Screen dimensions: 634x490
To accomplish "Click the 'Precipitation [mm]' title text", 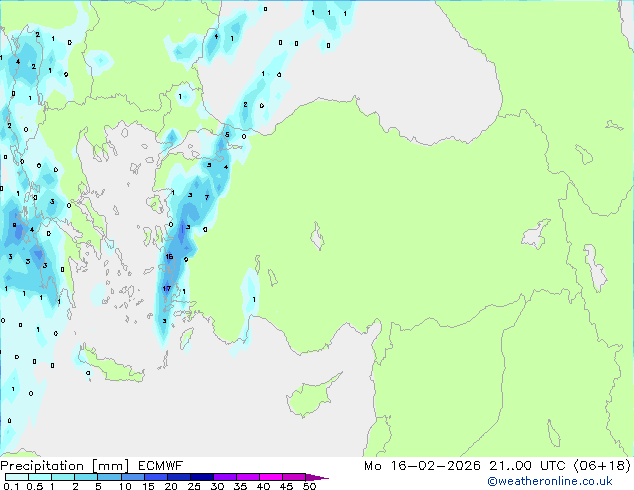I will coord(65,466).
